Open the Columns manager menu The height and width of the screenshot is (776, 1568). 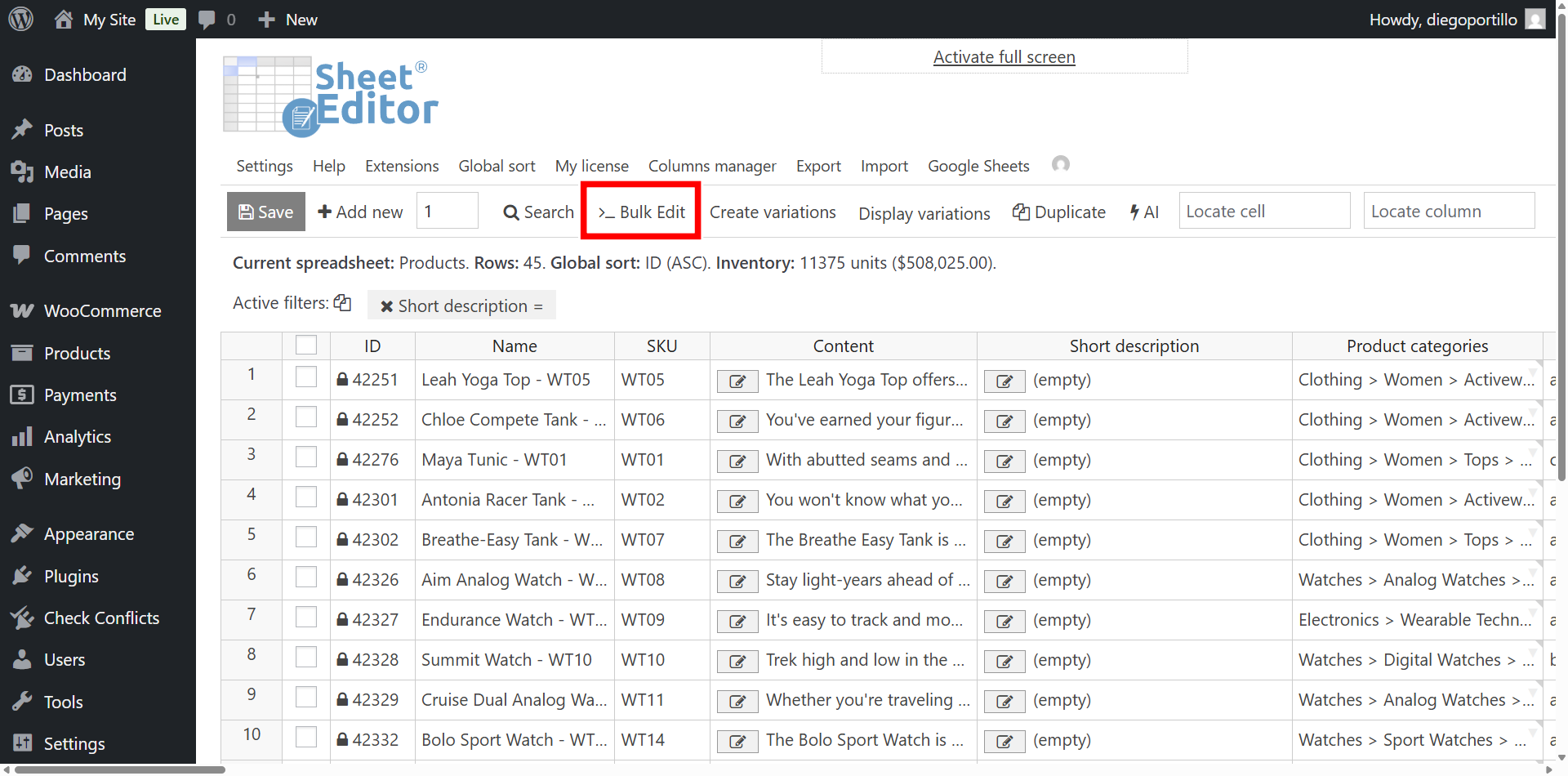pos(711,166)
